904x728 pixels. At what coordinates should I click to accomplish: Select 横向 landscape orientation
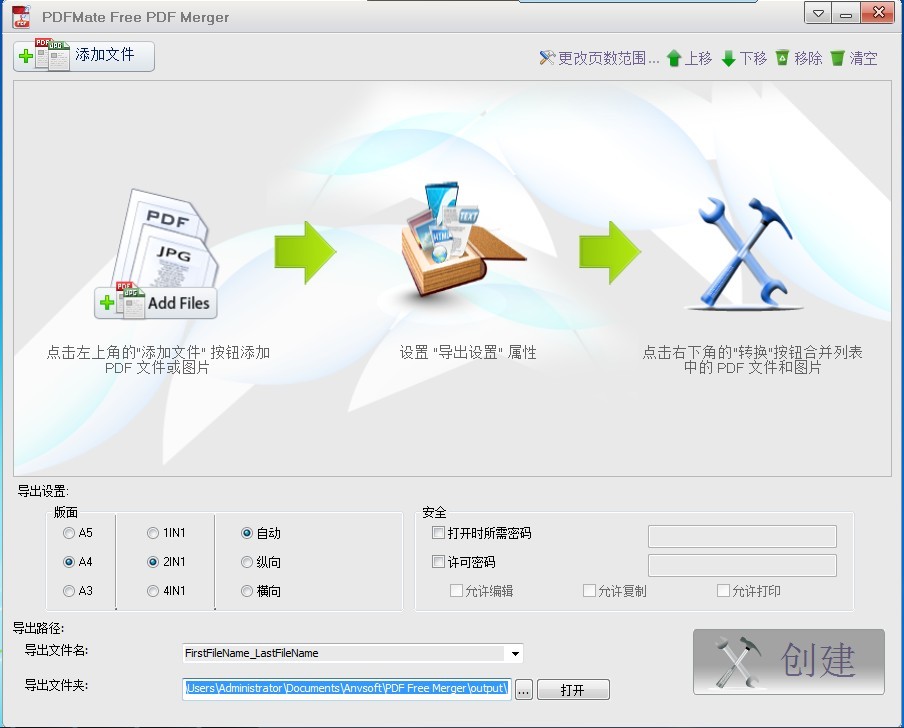(247, 591)
